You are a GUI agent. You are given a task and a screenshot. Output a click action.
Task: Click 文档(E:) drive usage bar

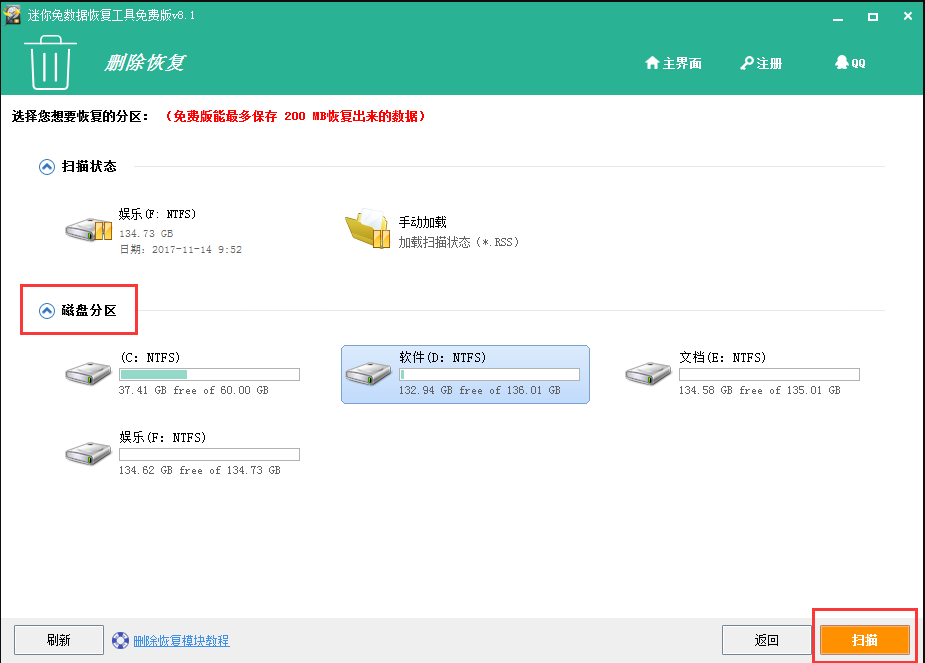point(769,375)
